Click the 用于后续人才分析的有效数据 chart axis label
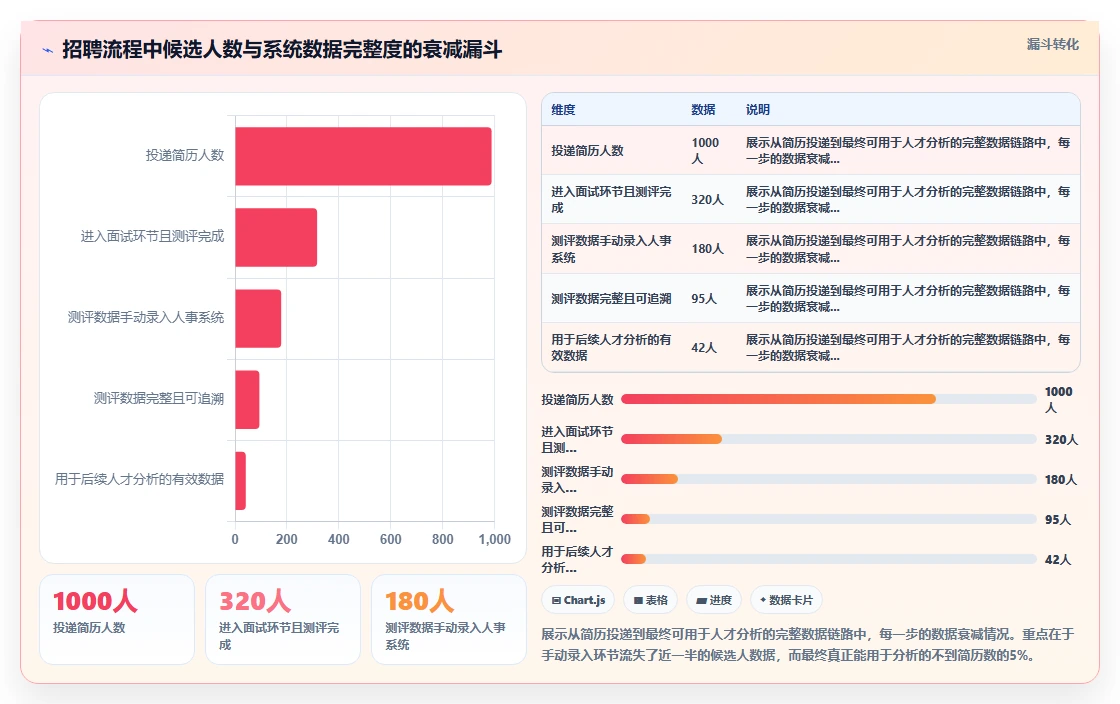The image size is (1120, 704). tap(139, 479)
